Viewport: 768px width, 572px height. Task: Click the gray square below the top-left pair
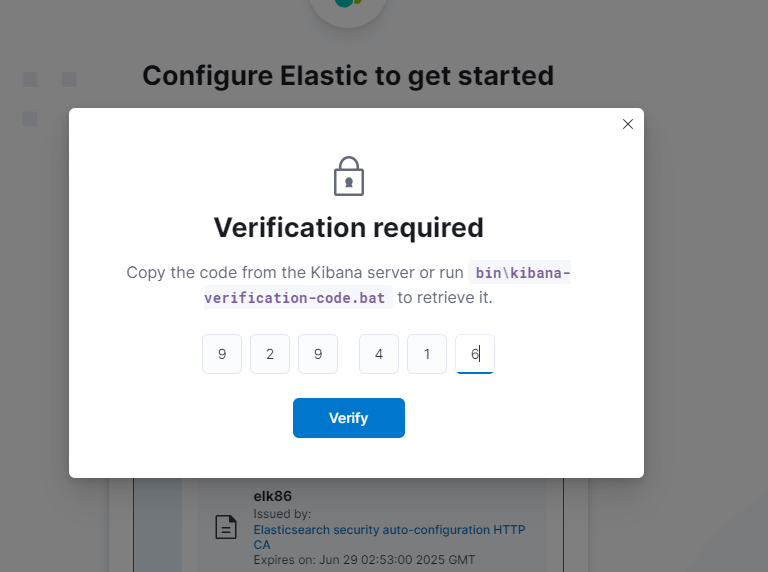[x=30, y=119]
